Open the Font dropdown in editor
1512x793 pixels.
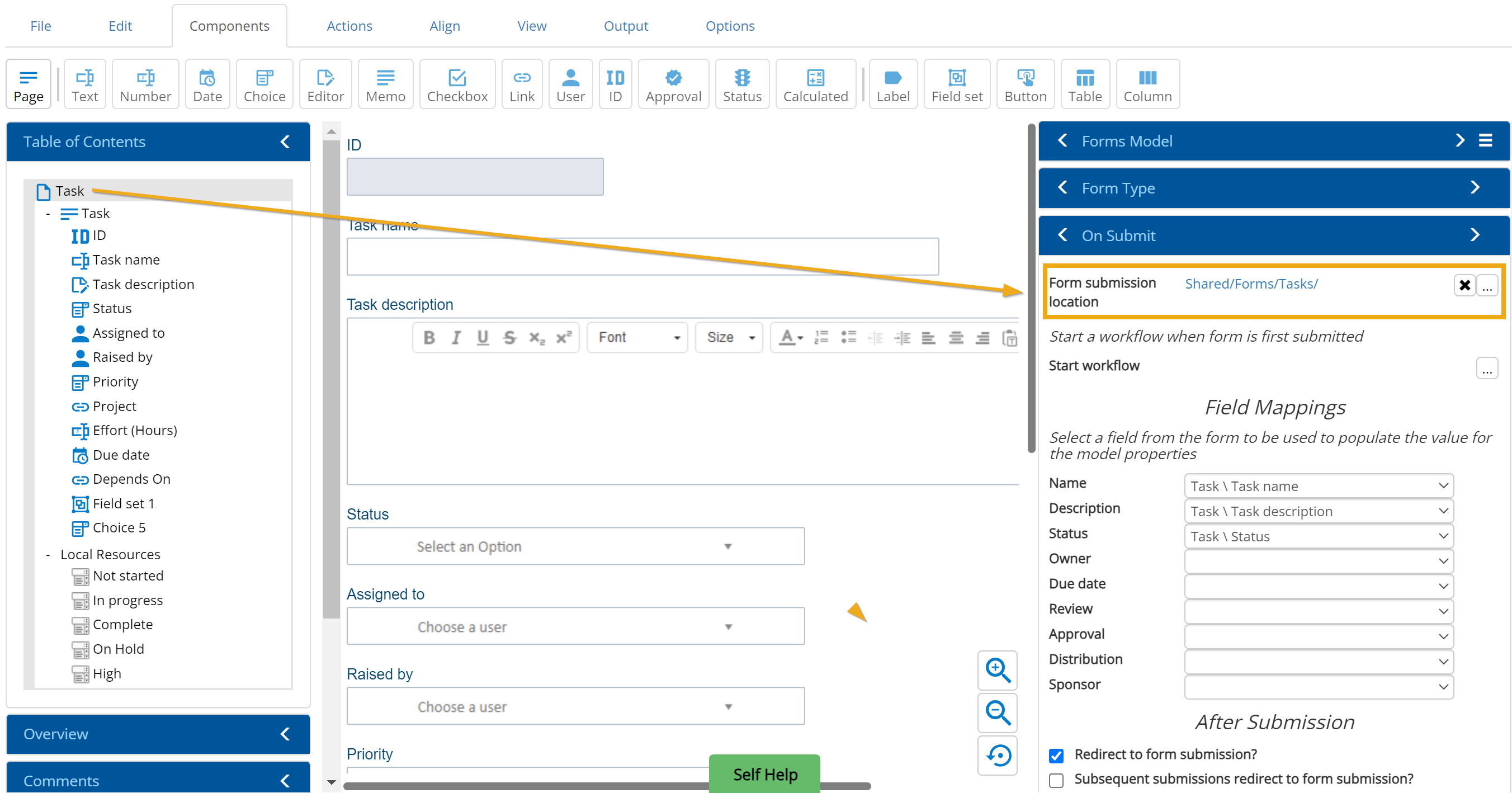tap(637, 338)
